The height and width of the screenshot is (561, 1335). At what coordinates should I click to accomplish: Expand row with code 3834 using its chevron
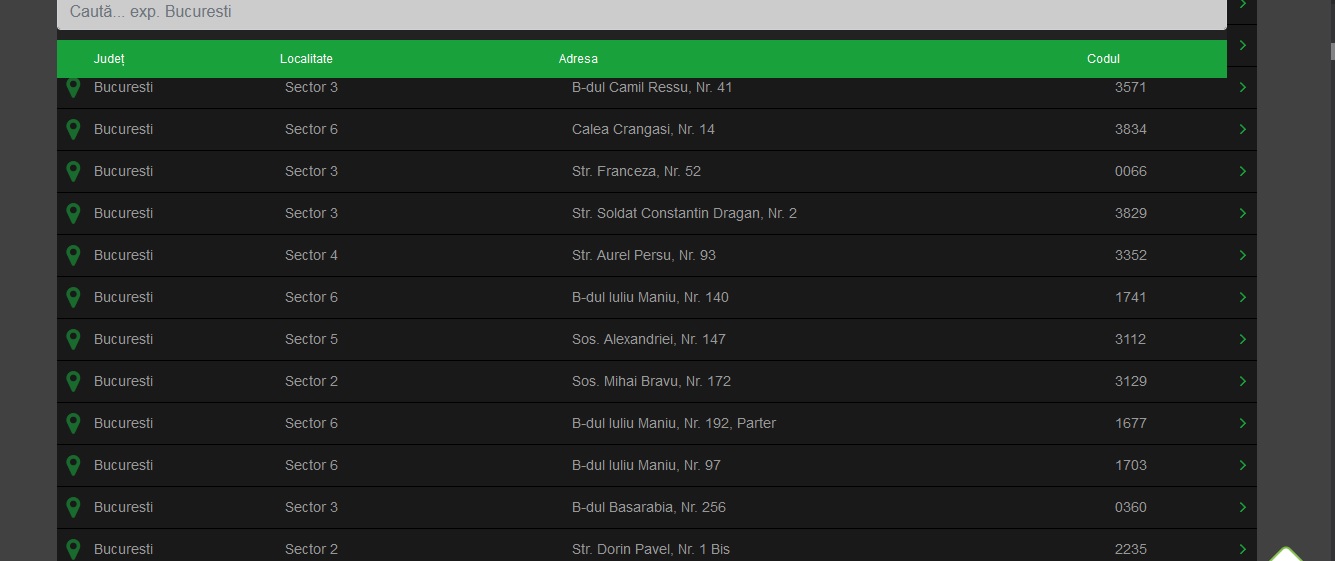pyautogui.click(x=1243, y=129)
